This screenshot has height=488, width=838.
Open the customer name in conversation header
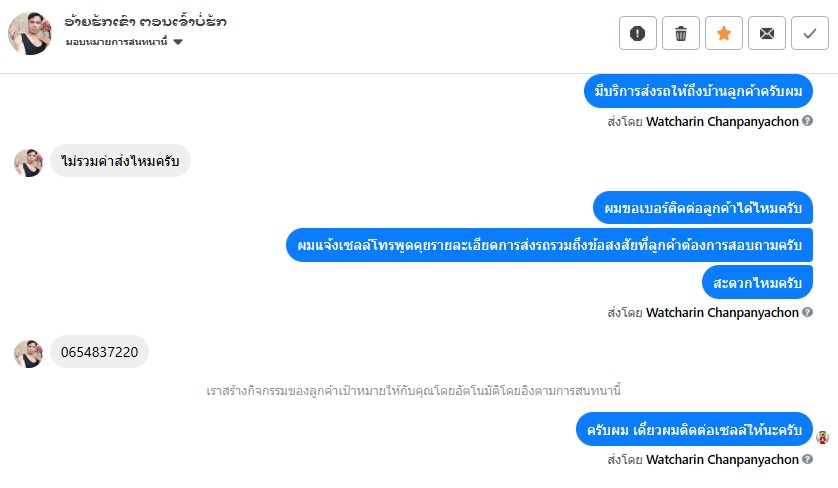click(145, 21)
